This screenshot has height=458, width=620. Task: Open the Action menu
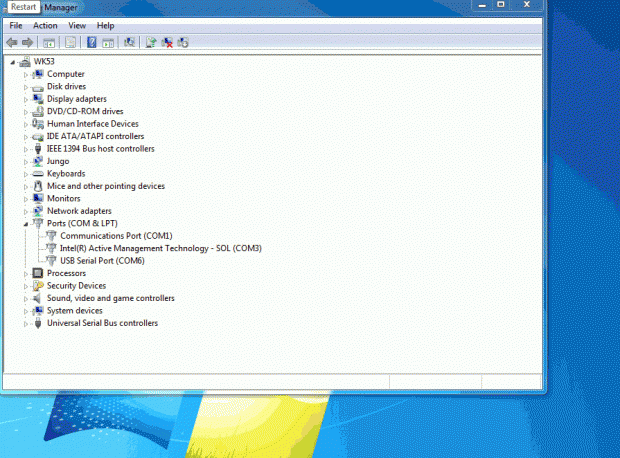click(45, 26)
